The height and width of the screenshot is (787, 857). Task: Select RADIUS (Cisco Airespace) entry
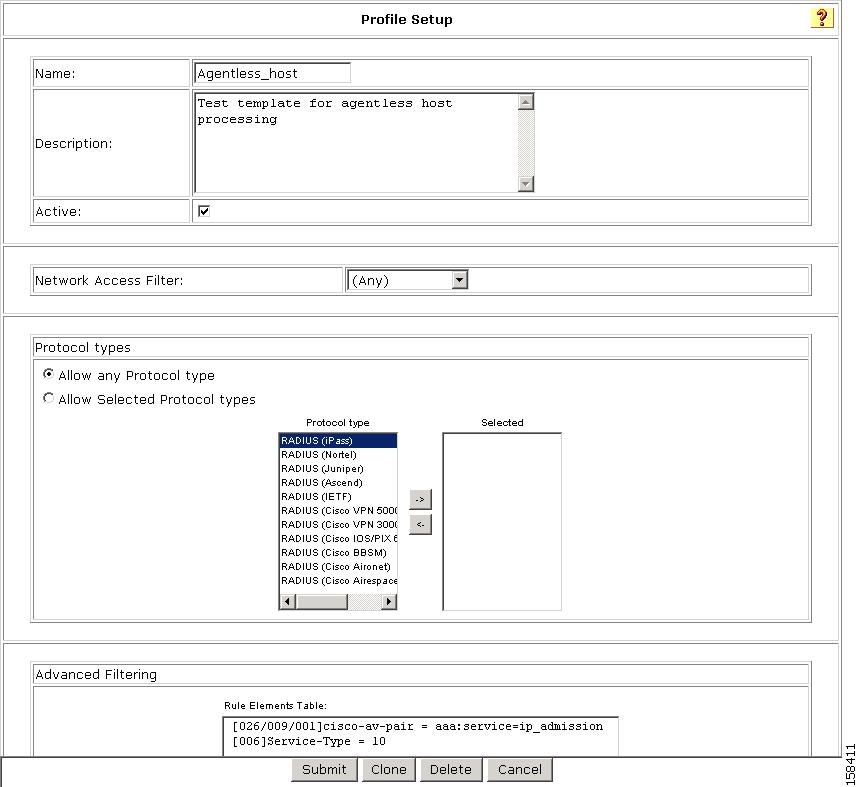pyautogui.click(x=338, y=580)
